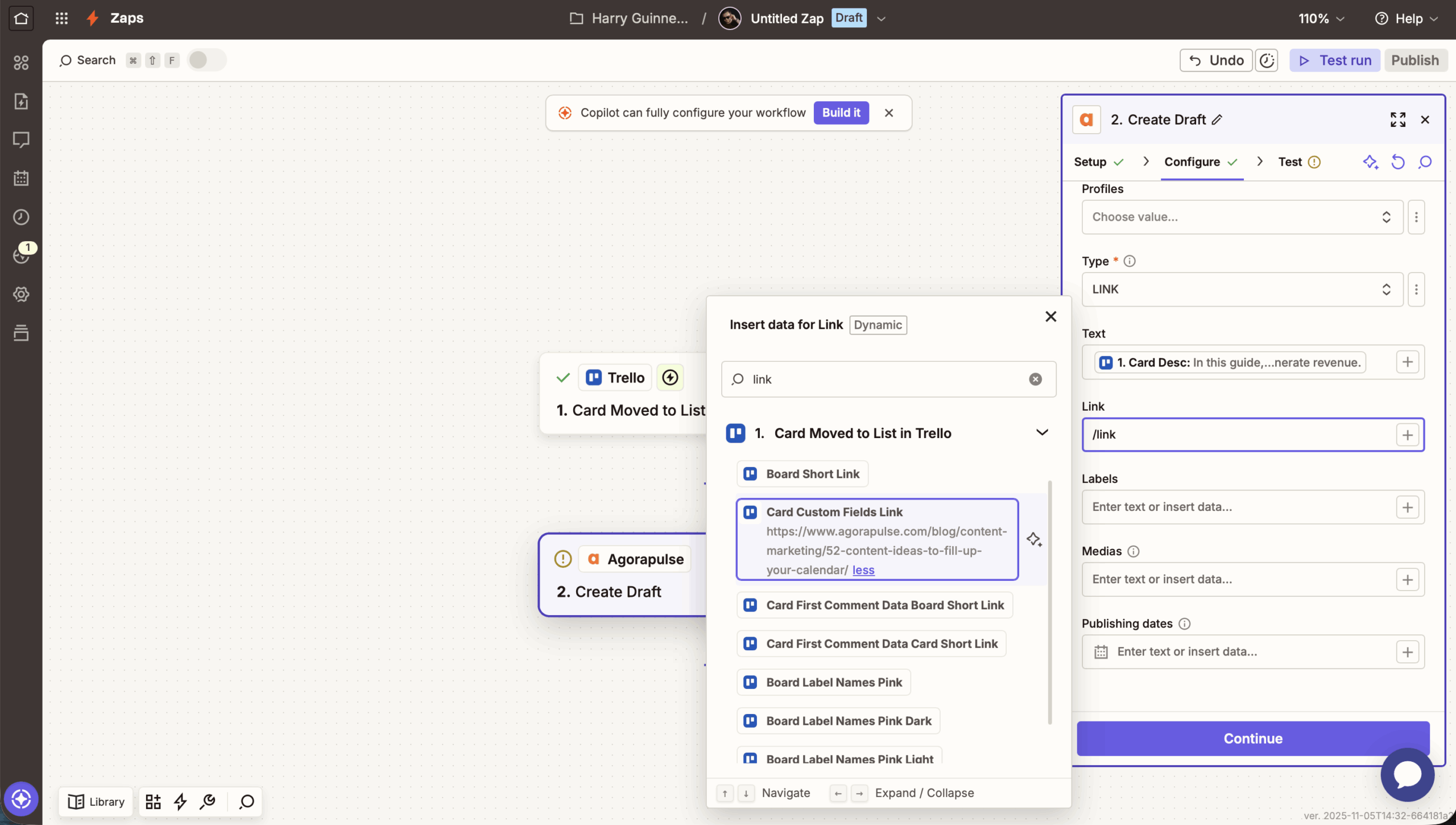Toggle the switch next to Search

[x=206, y=60]
